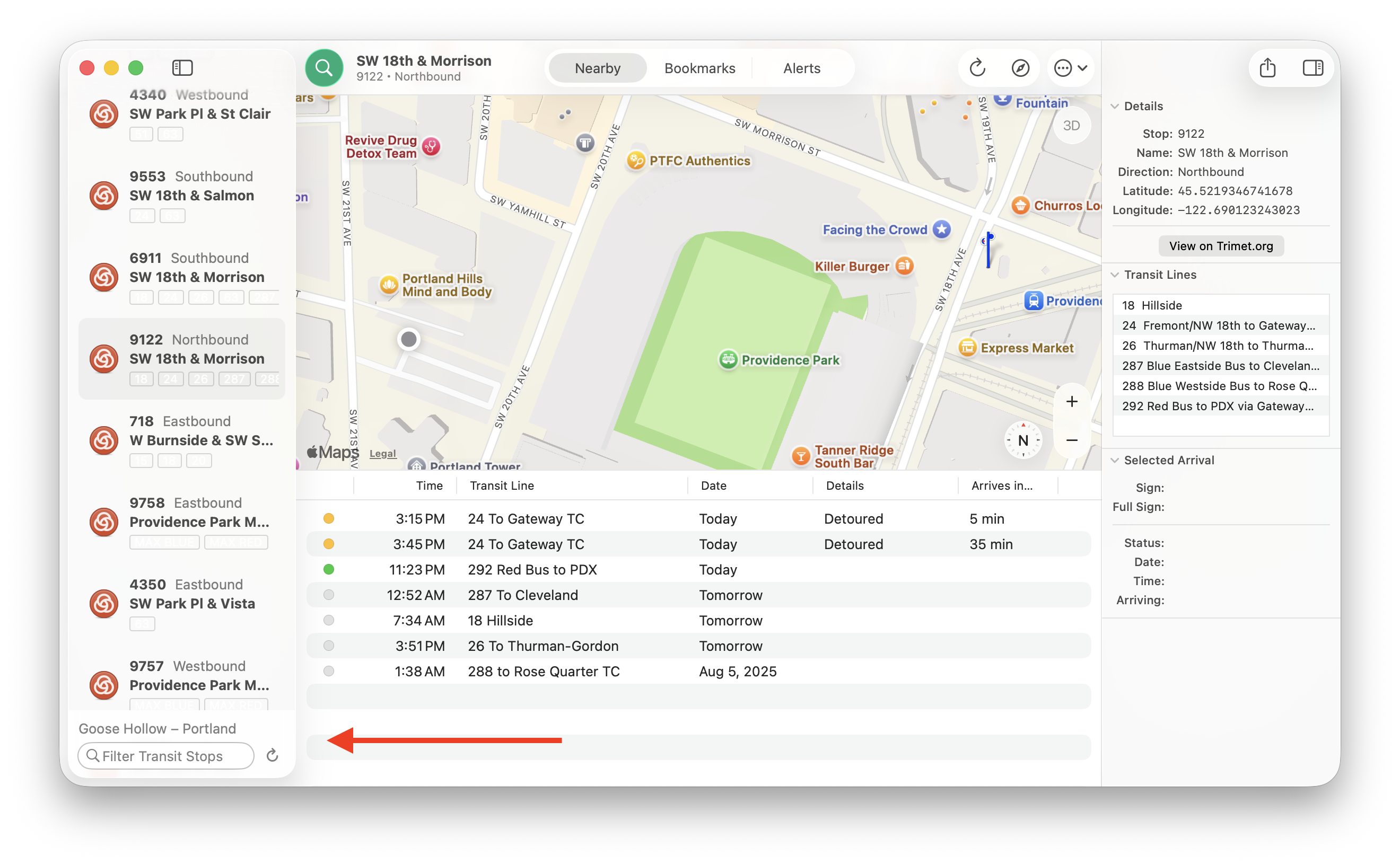Select 26 Thurman/NW 18th line in list
Screen dimensions: 1400x865
click(1220, 346)
